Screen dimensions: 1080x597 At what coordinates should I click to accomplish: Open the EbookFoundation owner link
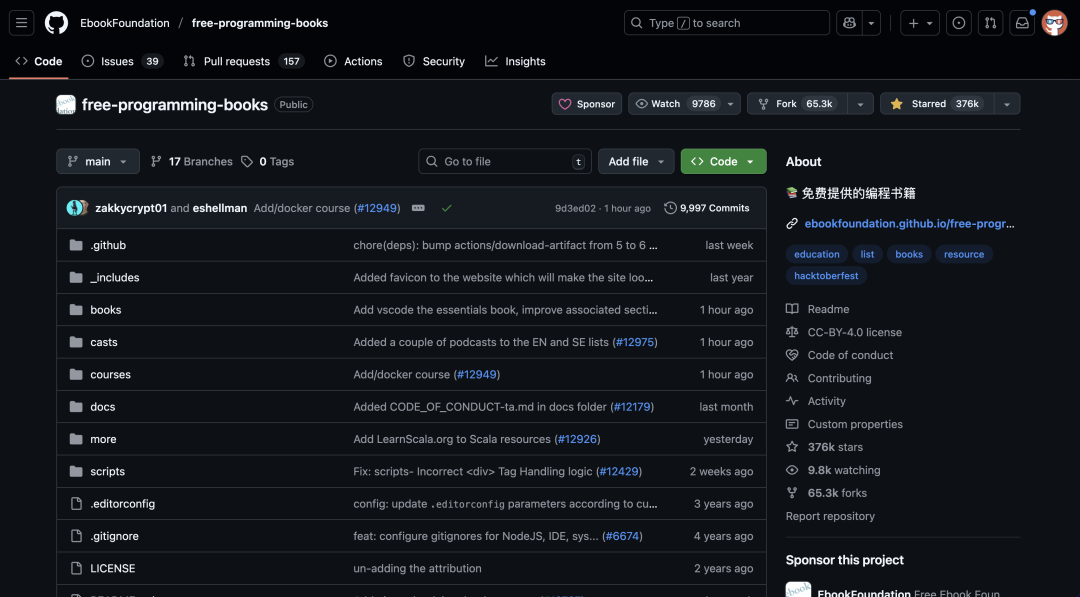(125, 23)
